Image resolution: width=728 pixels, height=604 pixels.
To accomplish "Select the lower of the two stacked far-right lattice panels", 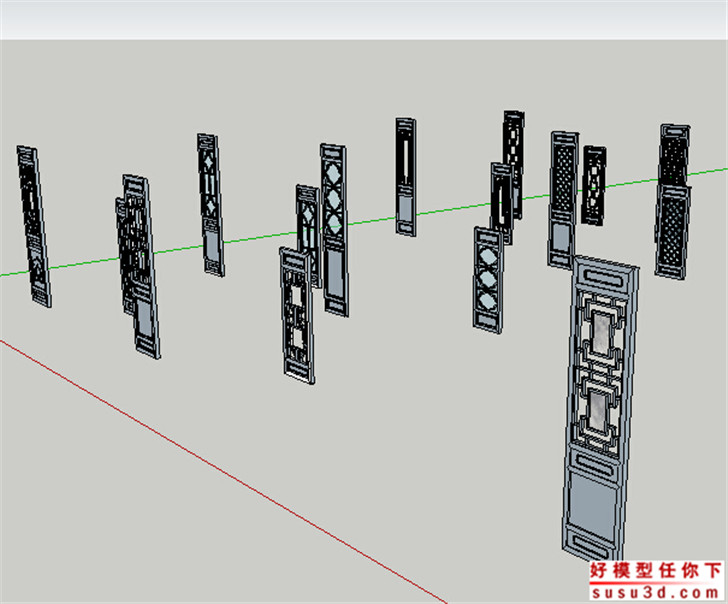I will [672, 232].
